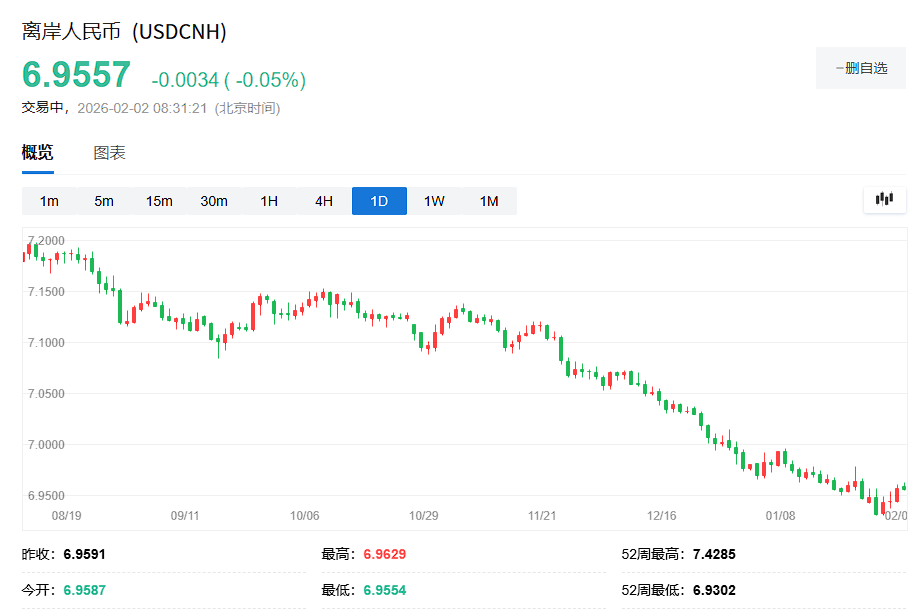Select the 1M monthly timeframe
The width and height of the screenshot is (912, 613).
[x=488, y=200]
